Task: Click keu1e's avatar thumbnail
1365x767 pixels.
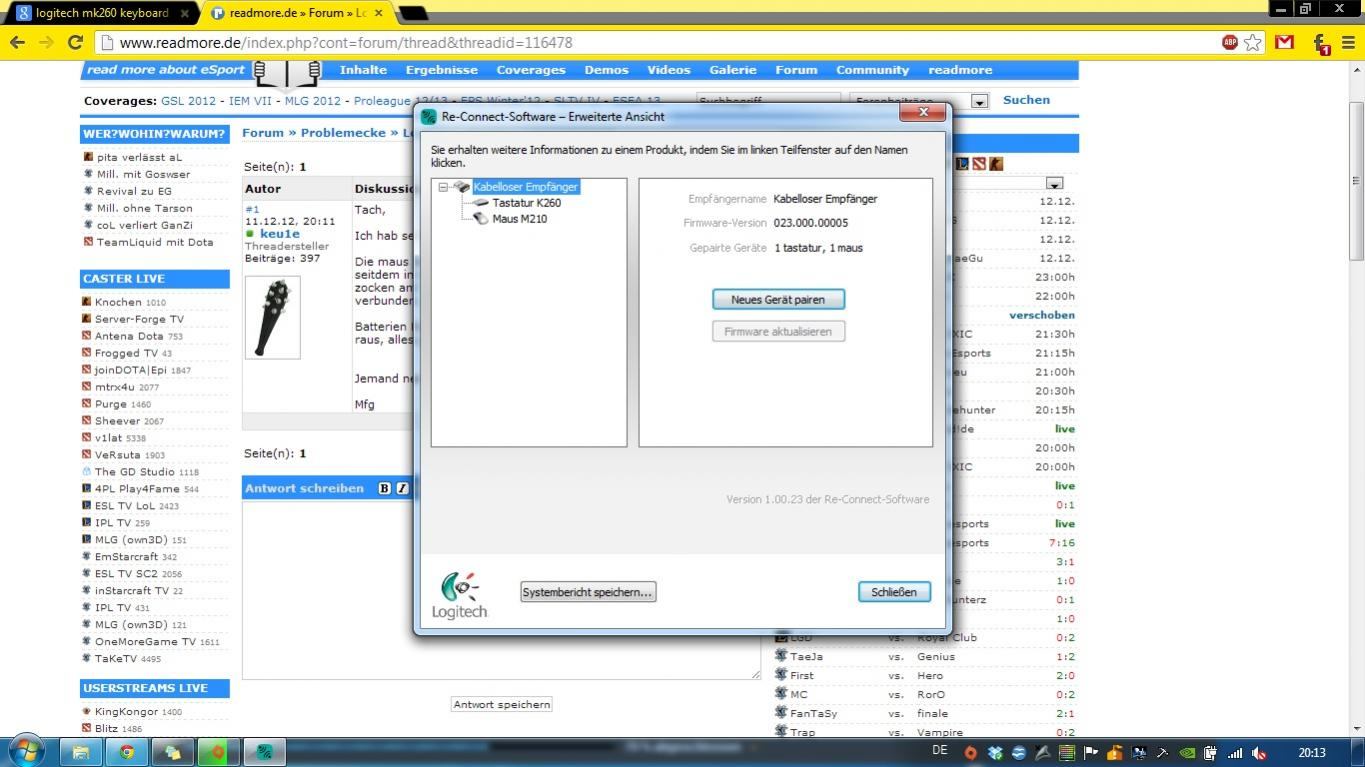Action: pos(272,318)
